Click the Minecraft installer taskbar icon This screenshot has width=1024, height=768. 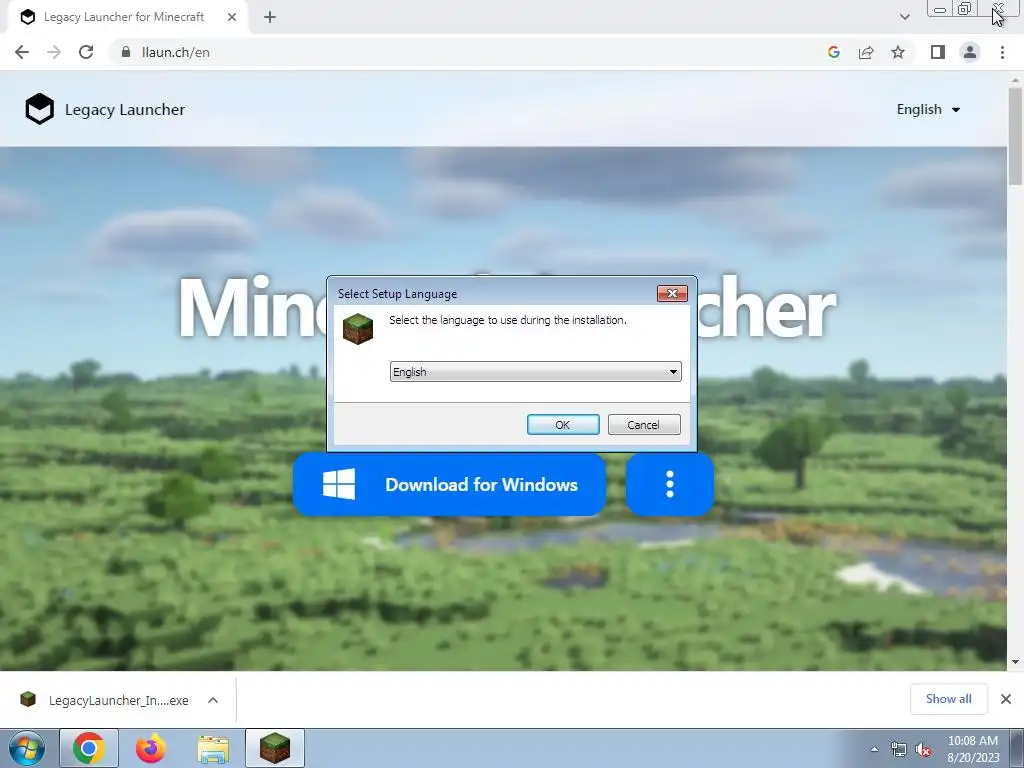point(275,748)
